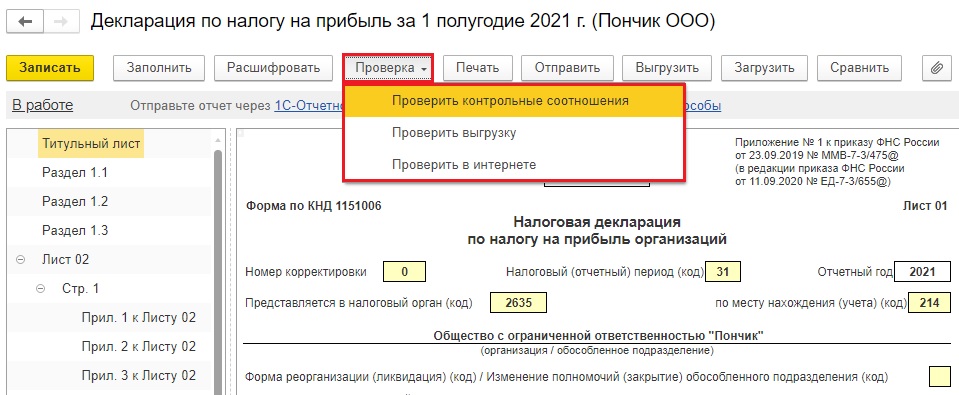The image size is (959, 395).
Task: Click the period code field 31
Action: coord(723,272)
